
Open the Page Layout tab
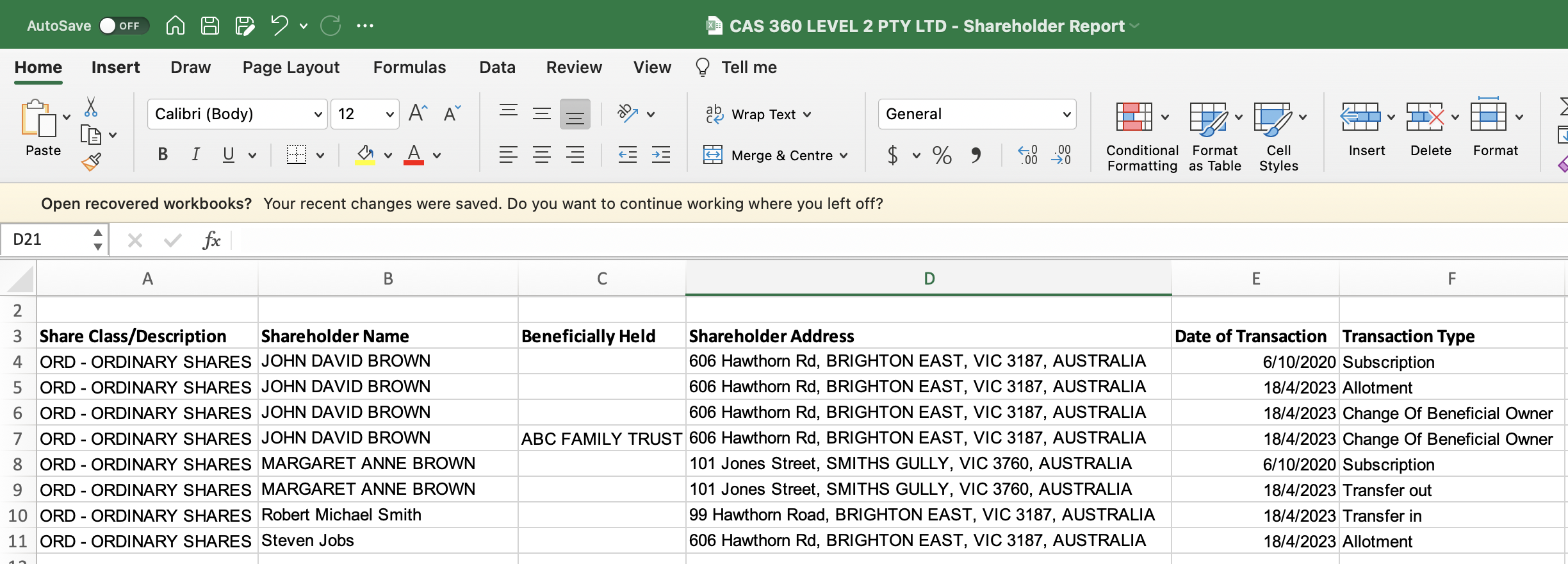pos(291,67)
